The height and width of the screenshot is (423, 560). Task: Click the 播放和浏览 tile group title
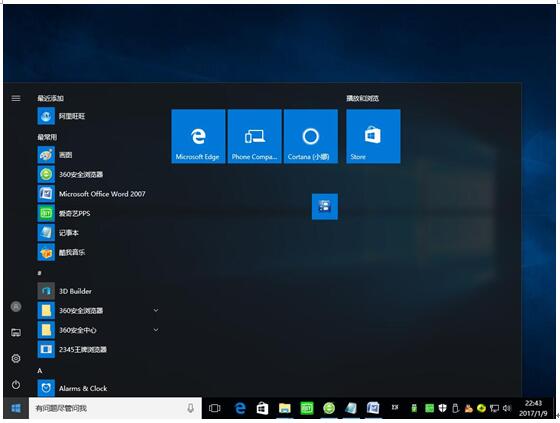coord(362,98)
